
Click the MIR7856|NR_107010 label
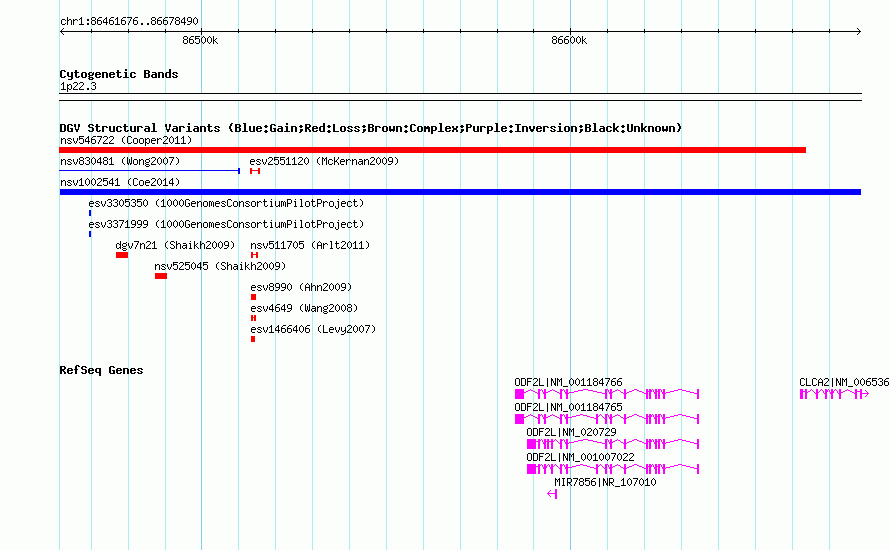pyautogui.click(x=605, y=482)
